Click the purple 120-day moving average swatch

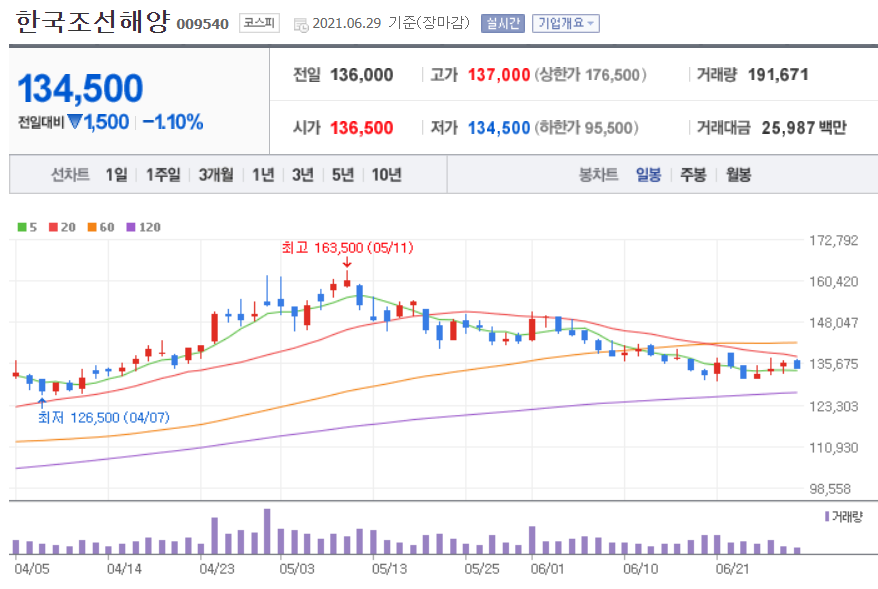pos(131,227)
